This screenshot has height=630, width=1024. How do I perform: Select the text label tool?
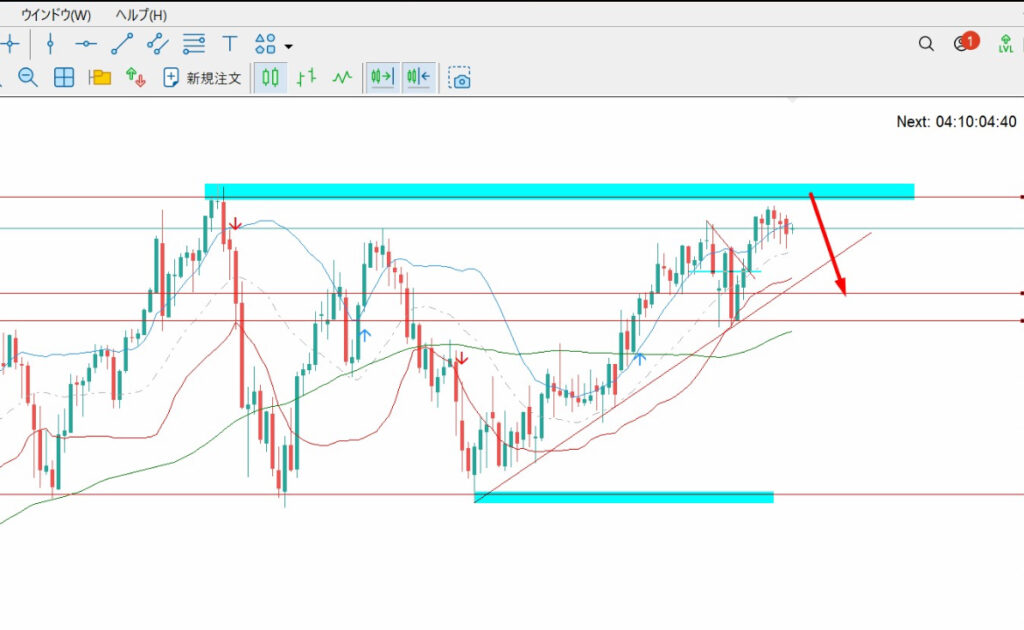[230, 44]
